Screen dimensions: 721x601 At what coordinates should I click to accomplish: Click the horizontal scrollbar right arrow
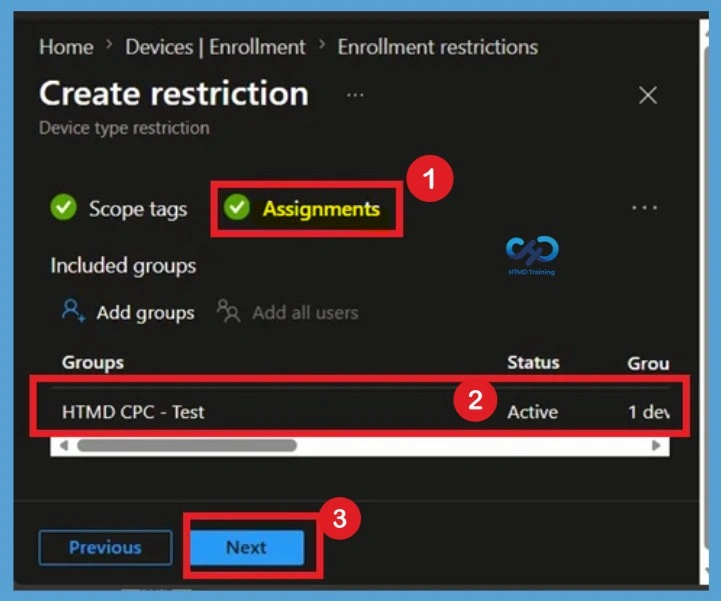pos(656,445)
